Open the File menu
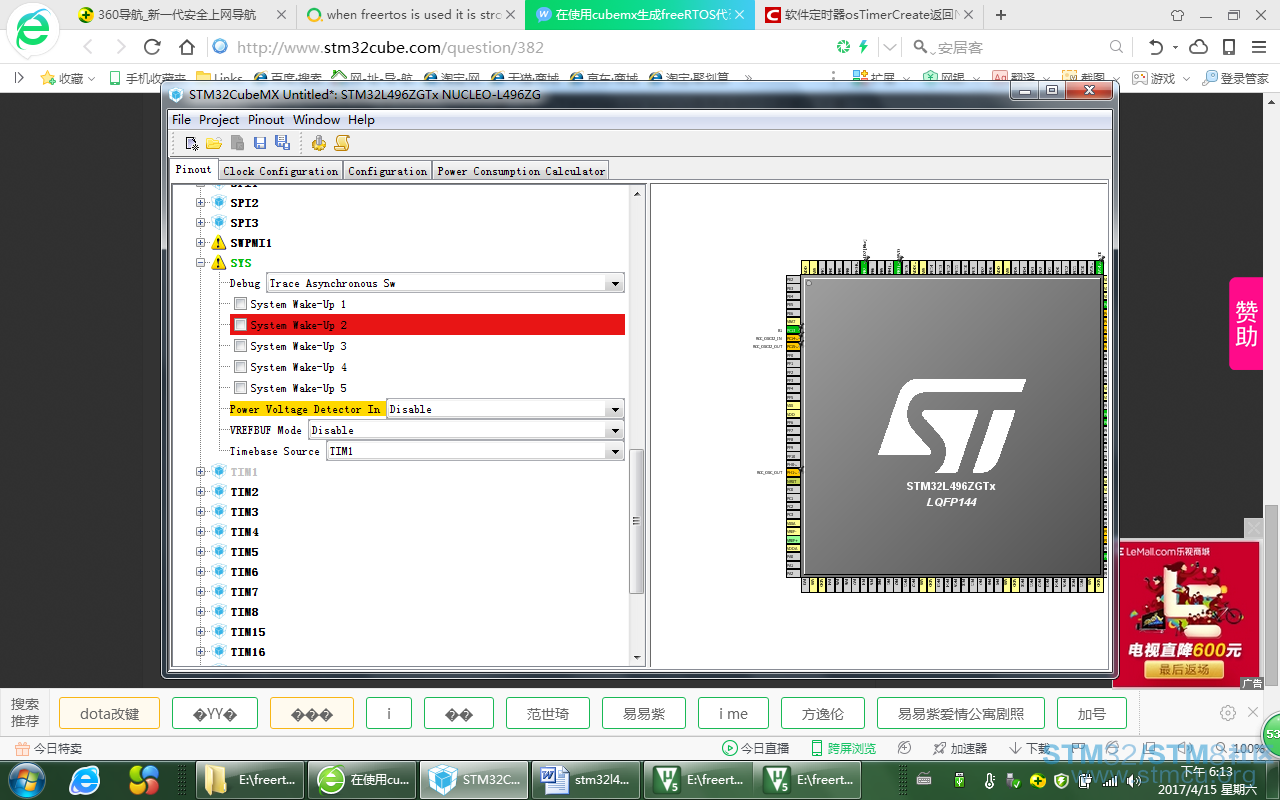1280x800 pixels. [x=181, y=120]
